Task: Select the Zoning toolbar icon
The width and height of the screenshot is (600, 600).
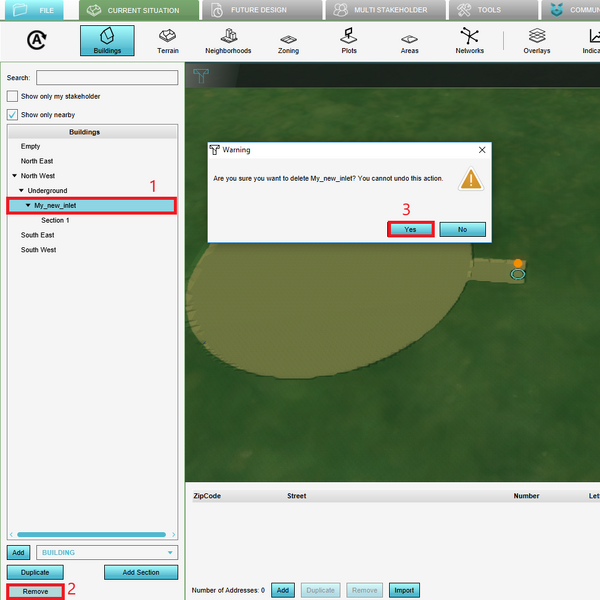Action: [x=288, y=41]
